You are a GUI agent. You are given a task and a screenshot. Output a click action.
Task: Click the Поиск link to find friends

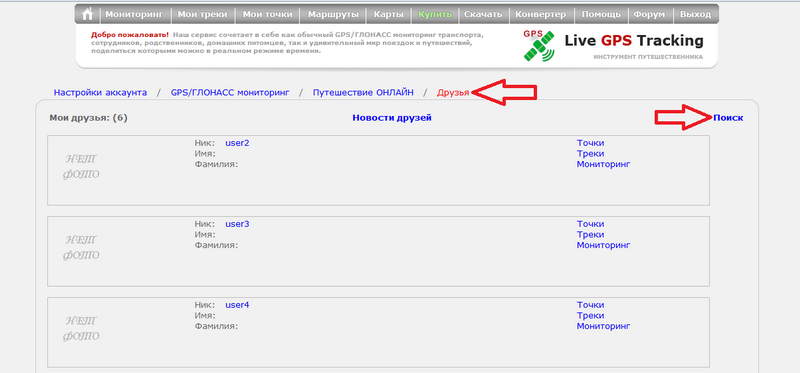[728, 118]
